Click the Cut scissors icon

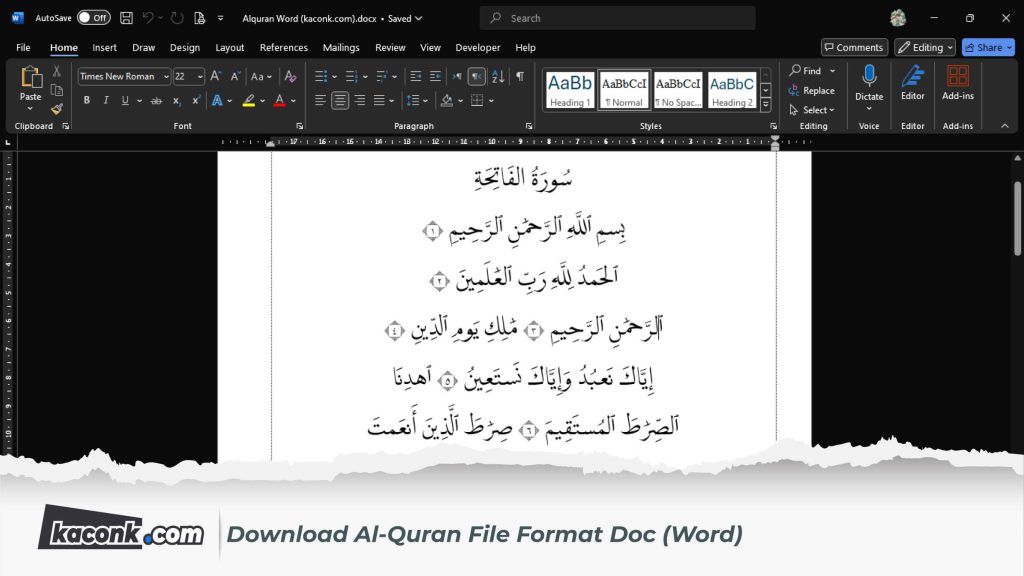(57, 71)
